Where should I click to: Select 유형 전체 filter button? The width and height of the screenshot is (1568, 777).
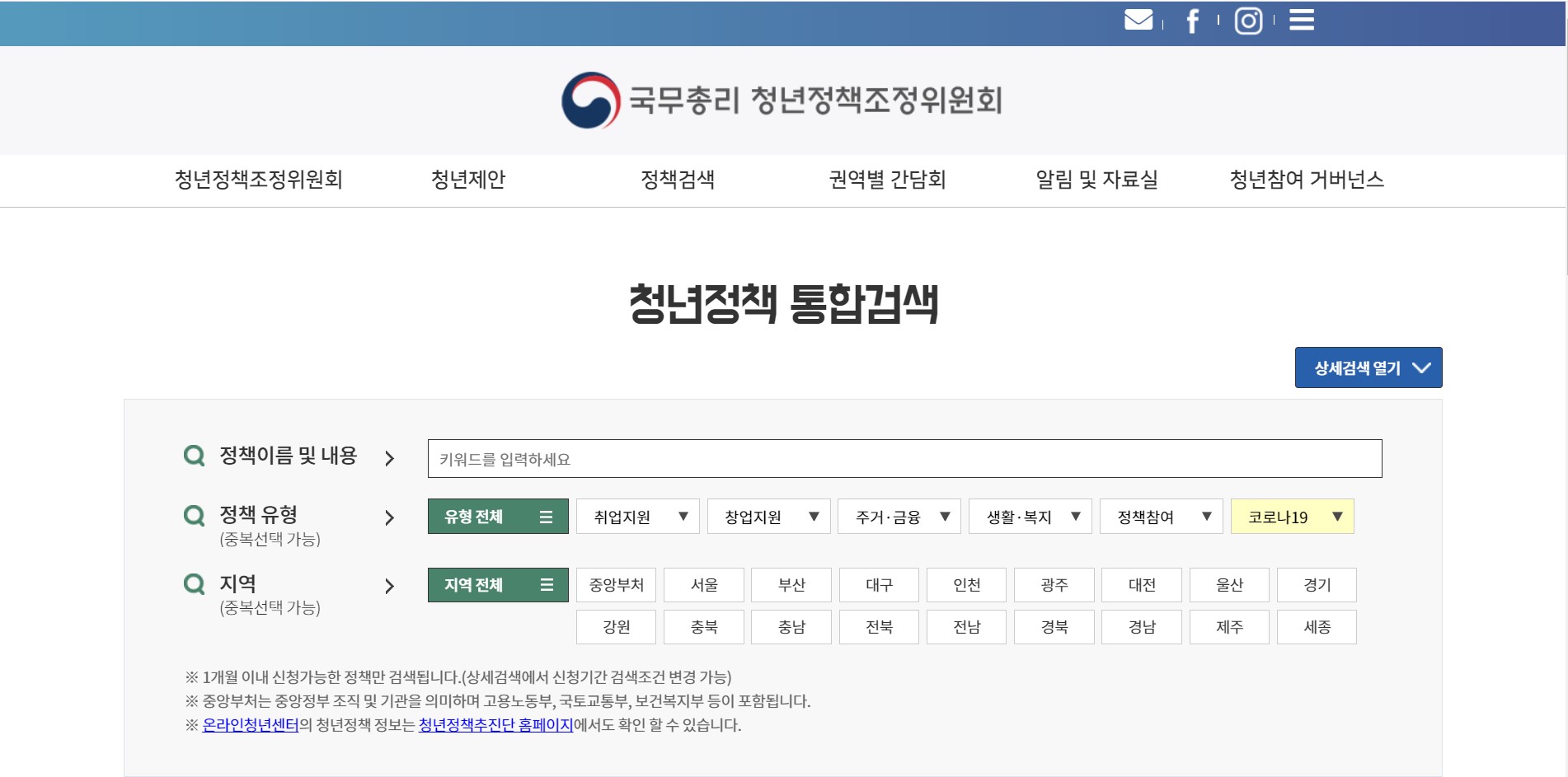(x=498, y=517)
